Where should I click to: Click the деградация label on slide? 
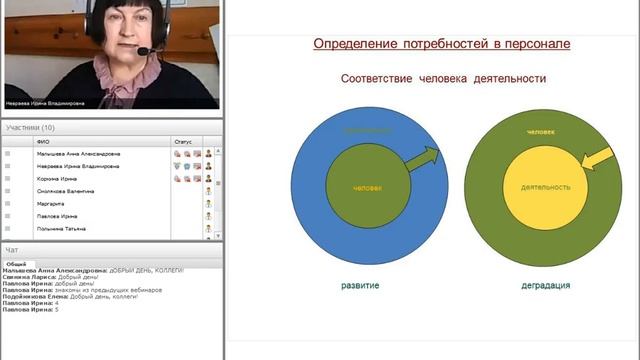tap(546, 285)
